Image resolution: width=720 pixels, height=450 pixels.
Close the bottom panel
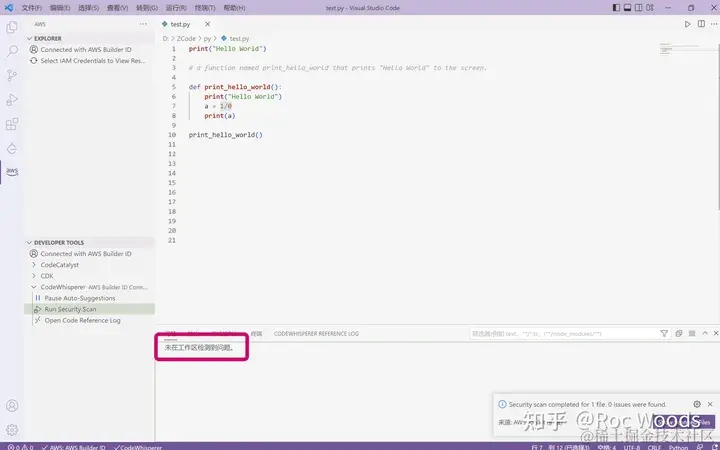(x=715, y=333)
